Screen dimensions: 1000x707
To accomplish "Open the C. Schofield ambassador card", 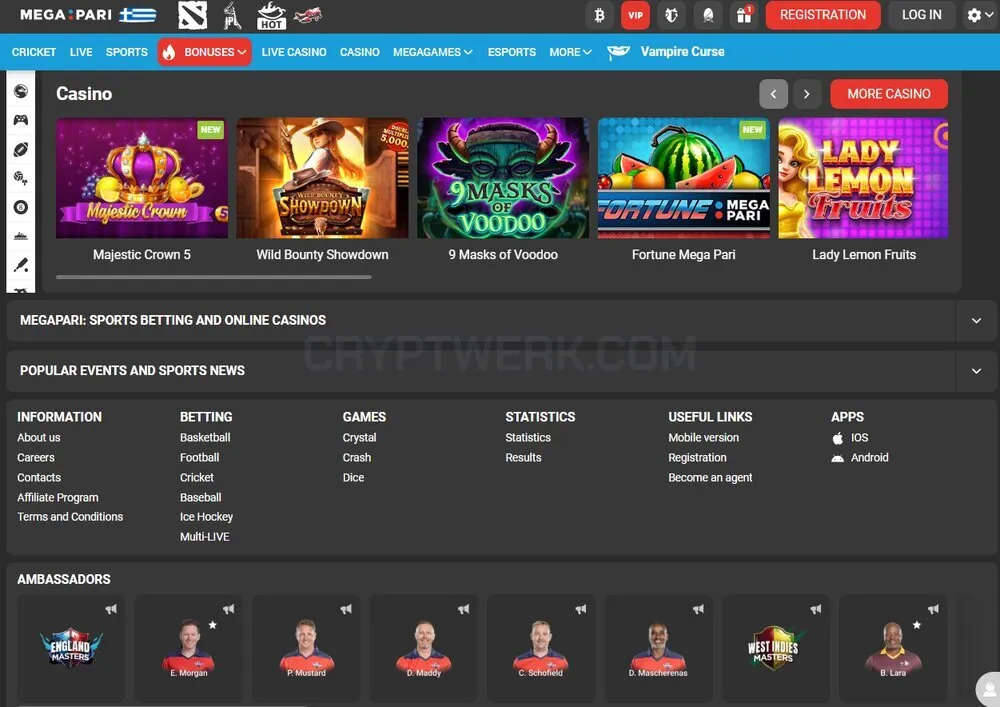I will pyautogui.click(x=541, y=648).
